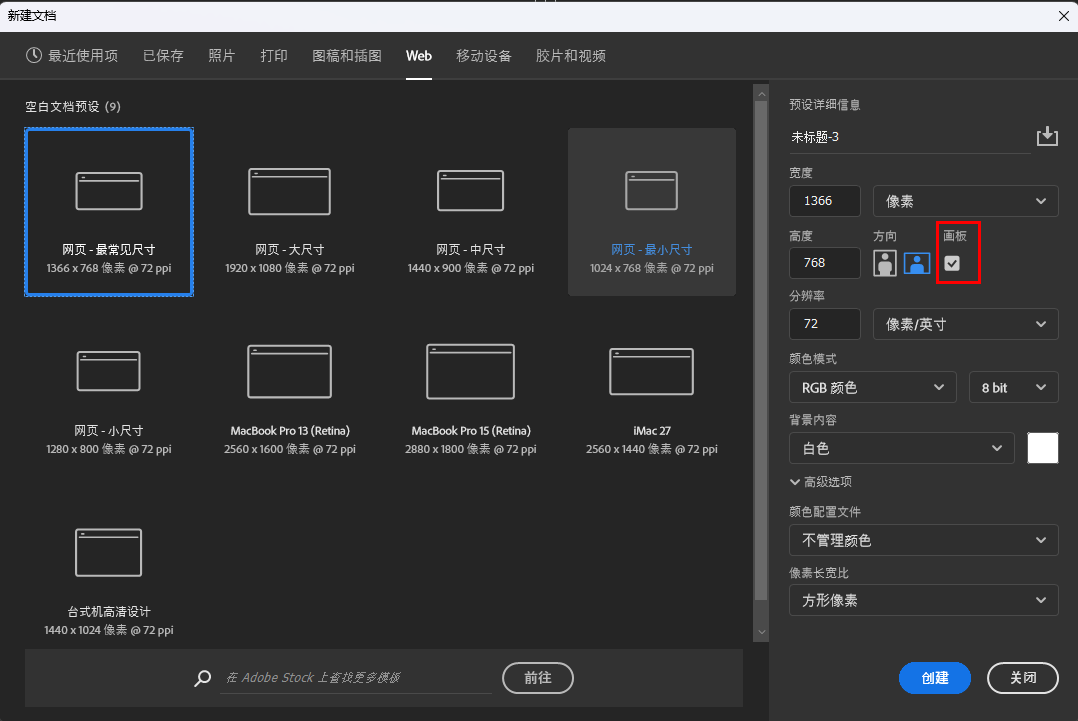
Task: Click the 关闭 button
Action: (1022, 678)
